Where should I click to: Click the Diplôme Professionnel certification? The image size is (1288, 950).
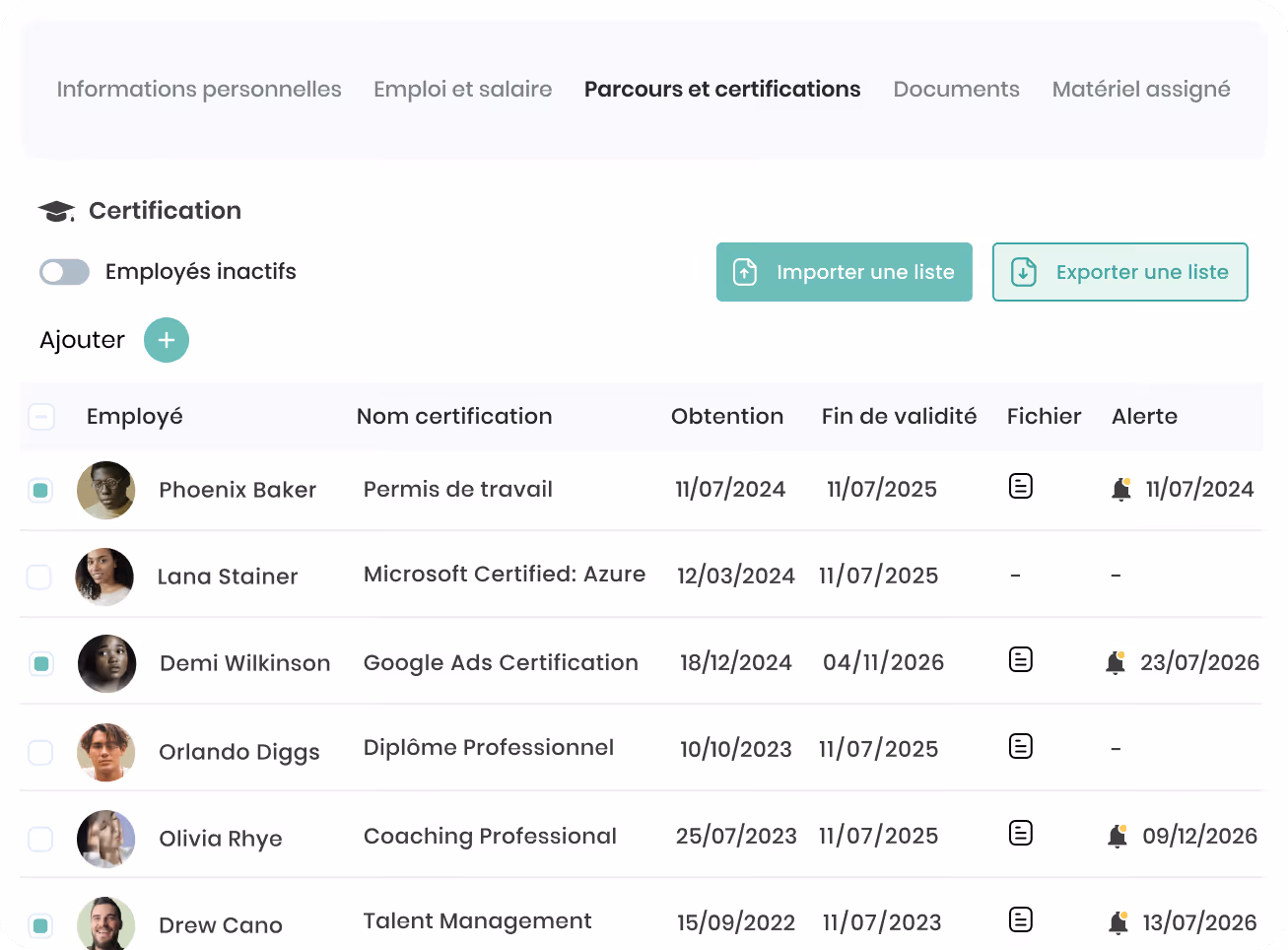click(x=489, y=747)
